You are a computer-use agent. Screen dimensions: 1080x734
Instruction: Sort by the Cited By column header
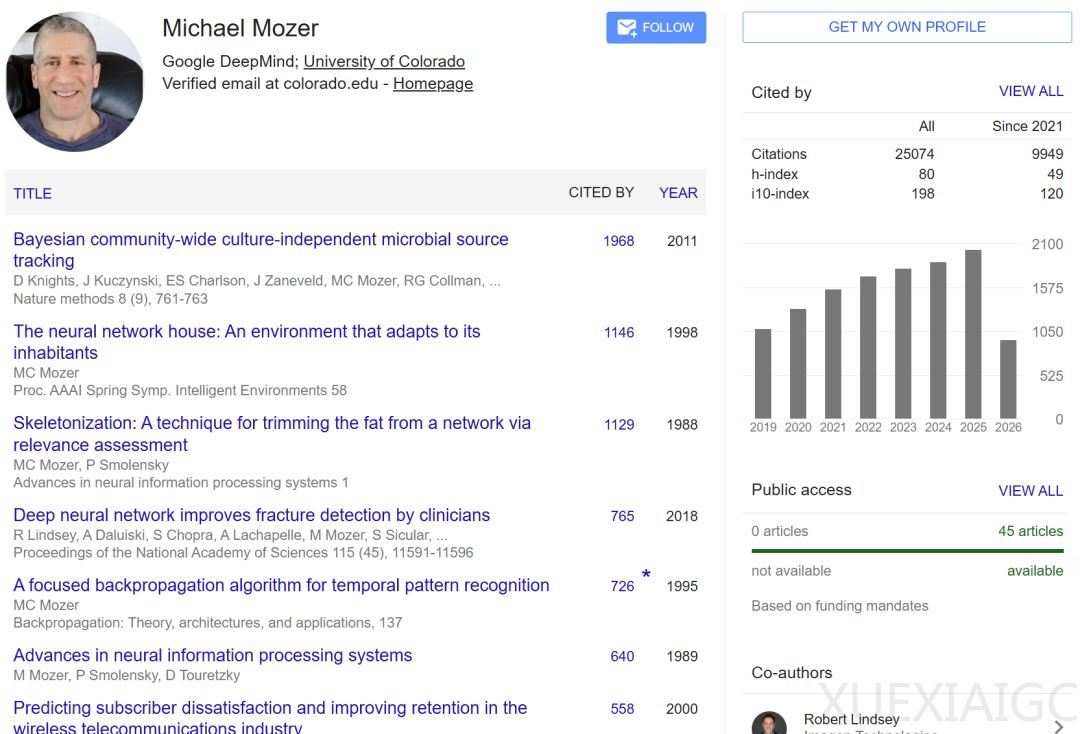point(601,193)
